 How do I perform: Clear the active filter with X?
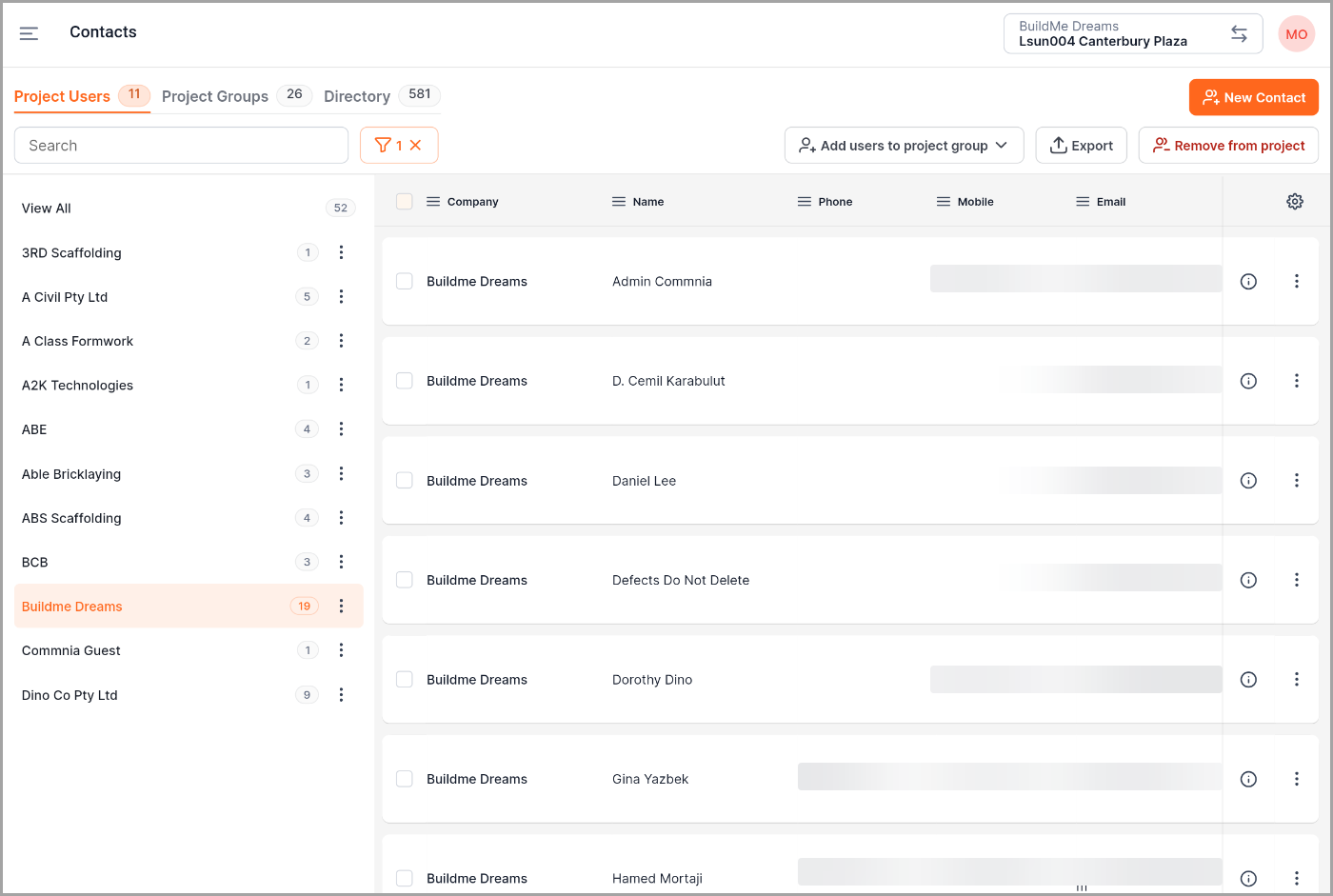pos(416,146)
